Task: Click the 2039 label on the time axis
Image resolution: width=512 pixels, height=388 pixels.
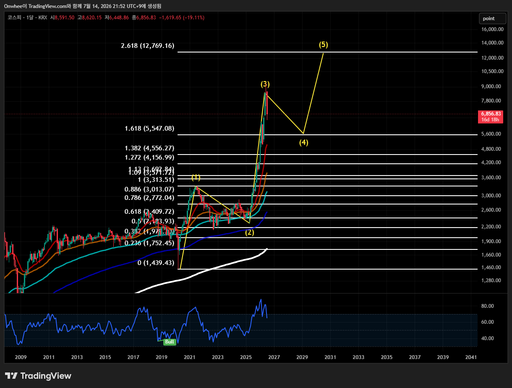Action: point(443,357)
